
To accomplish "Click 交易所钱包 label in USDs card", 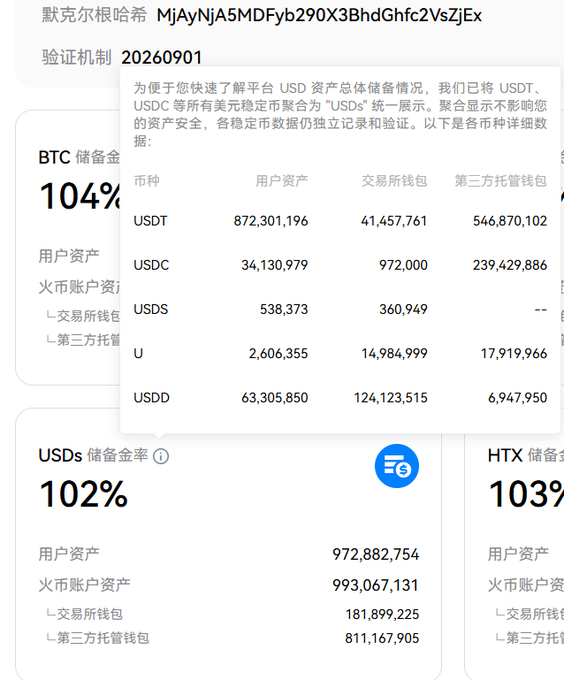I will pos(90,614).
